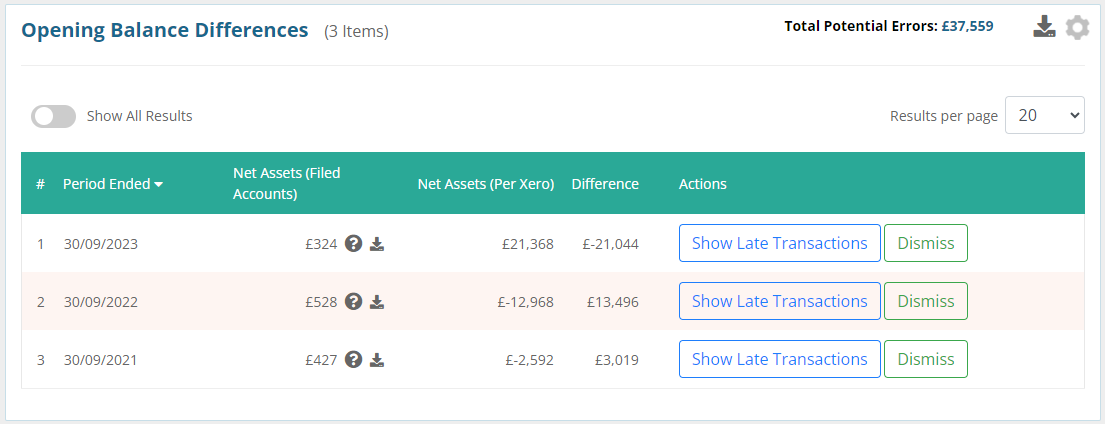Show Late Transactions for 30/09/2022
Image resolution: width=1105 pixels, height=424 pixels.
779,301
